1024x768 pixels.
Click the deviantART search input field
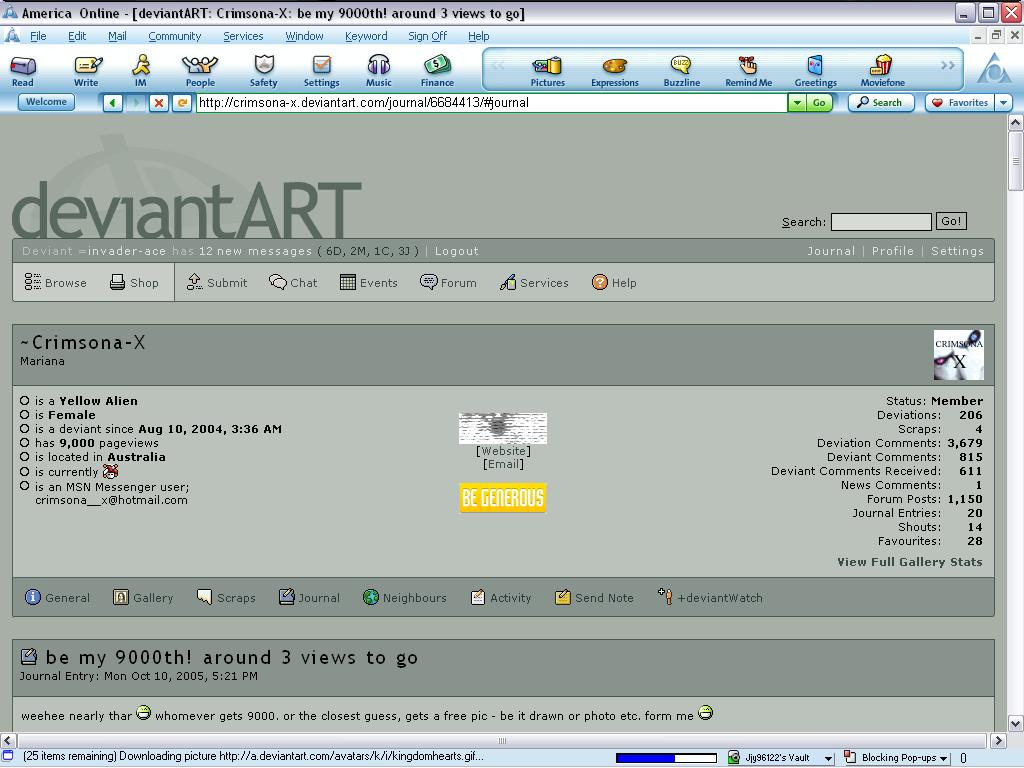point(881,222)
